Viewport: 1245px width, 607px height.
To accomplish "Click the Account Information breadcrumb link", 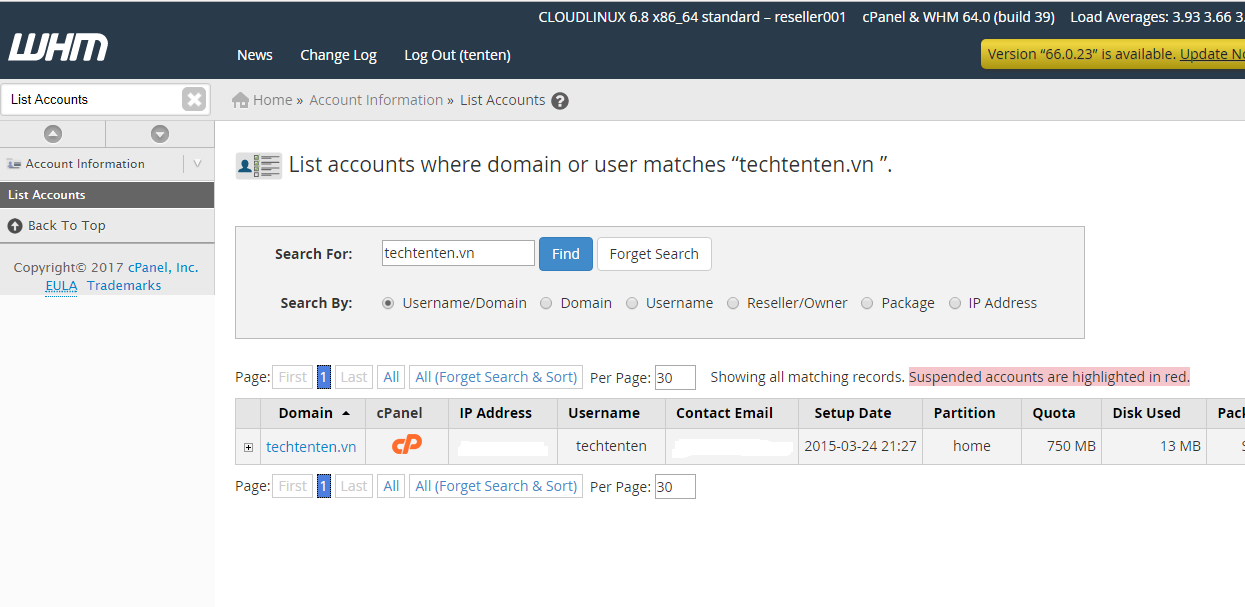I will click(x=376, y=100).
